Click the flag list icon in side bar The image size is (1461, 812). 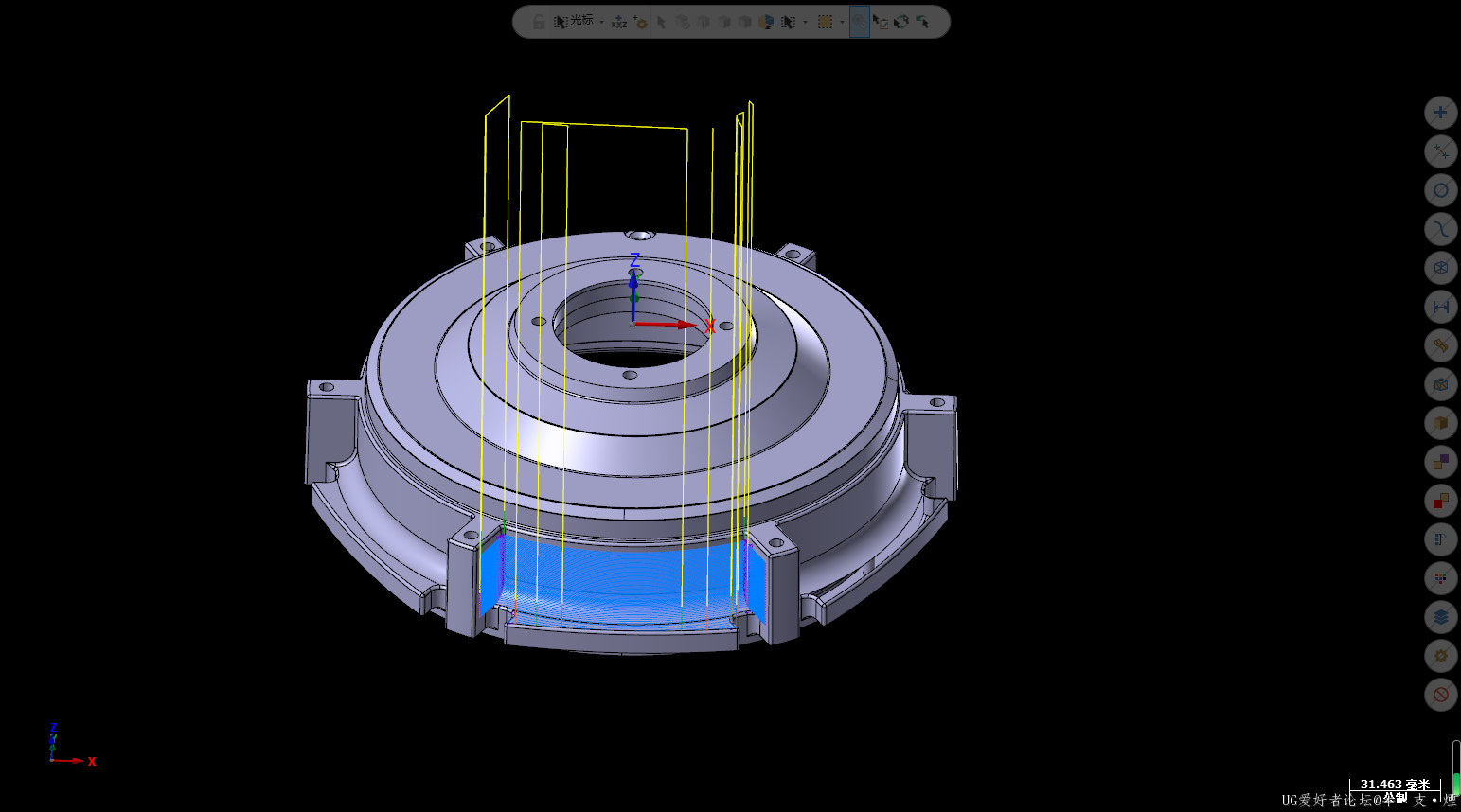click(x=1440, y=539)
